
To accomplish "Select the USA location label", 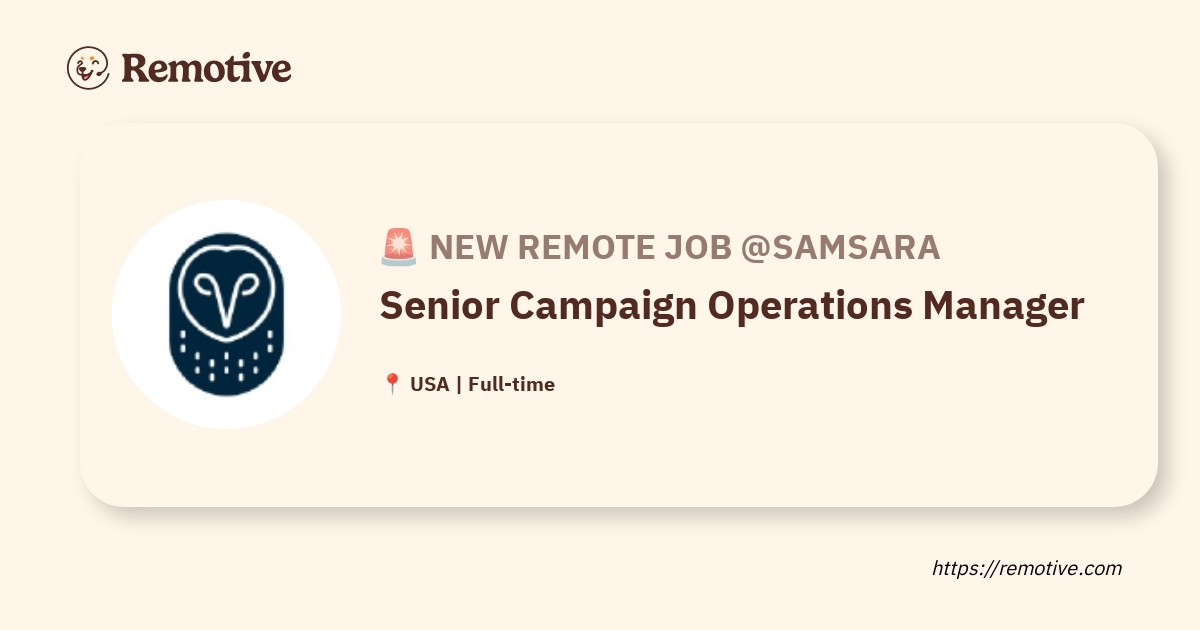I will [429, 384].
